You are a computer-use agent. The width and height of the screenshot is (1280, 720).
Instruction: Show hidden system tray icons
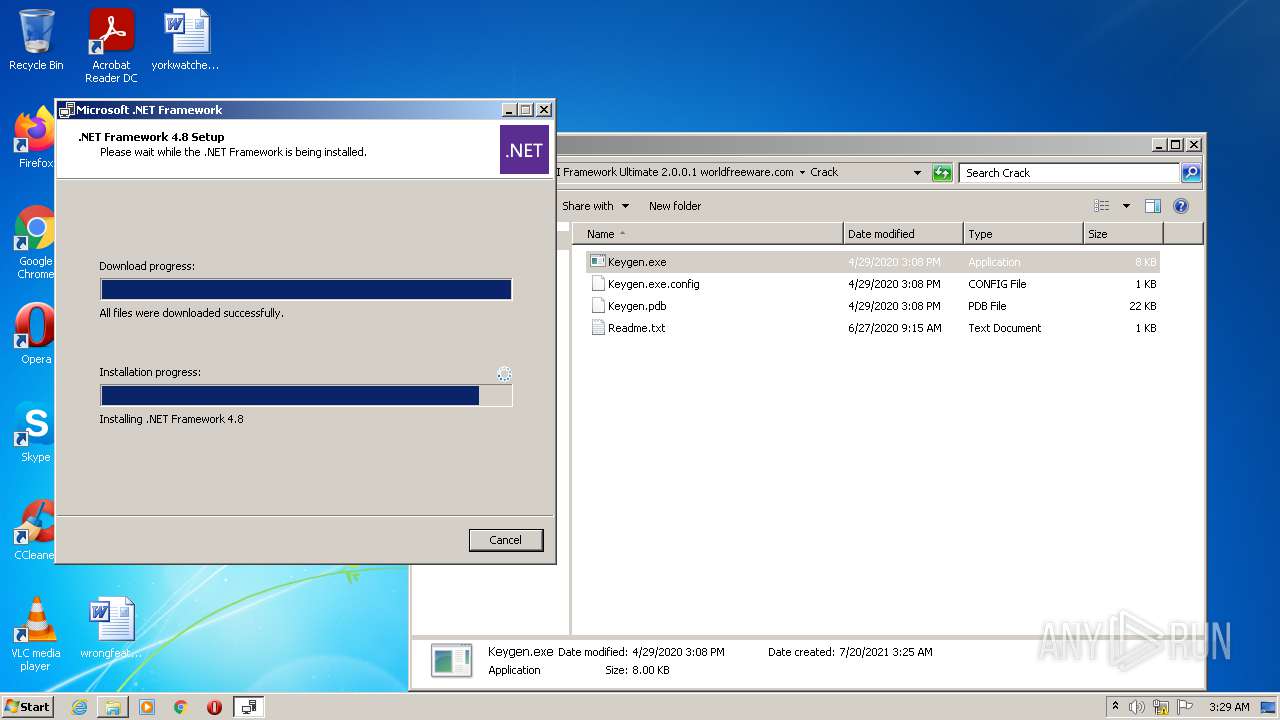click(x=1115, y=706)
